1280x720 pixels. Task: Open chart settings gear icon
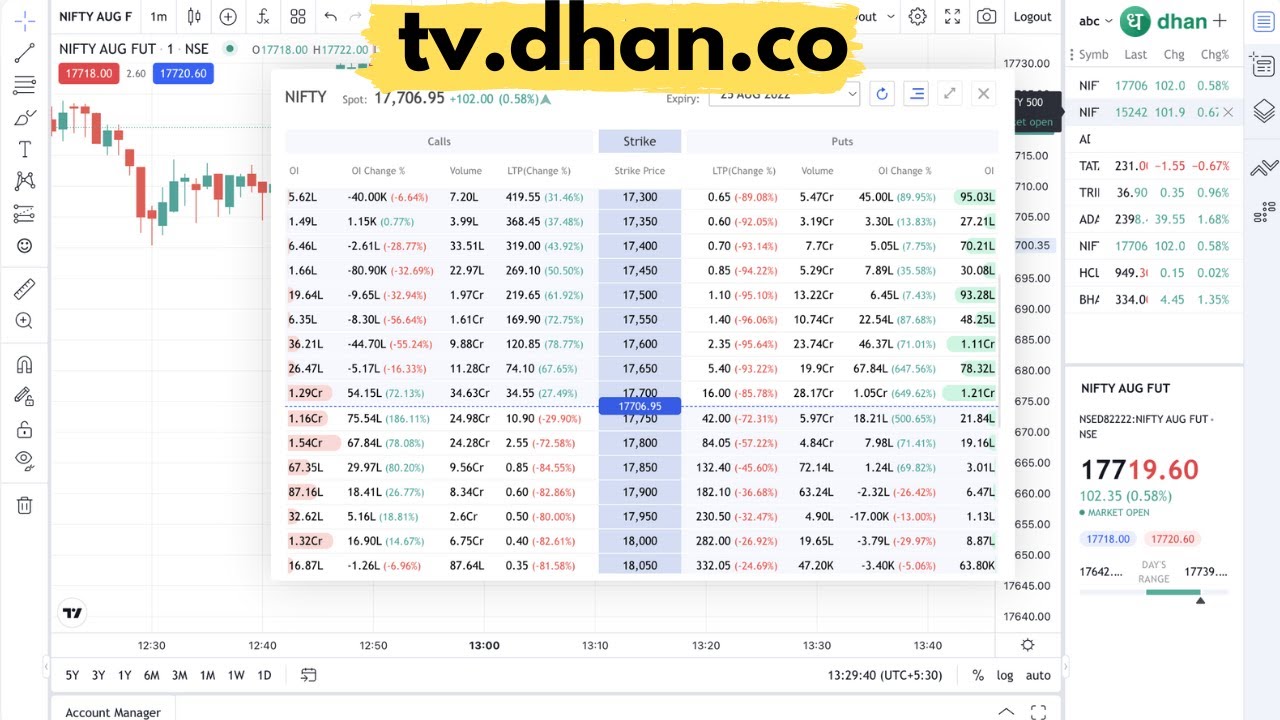coord(917,17)
